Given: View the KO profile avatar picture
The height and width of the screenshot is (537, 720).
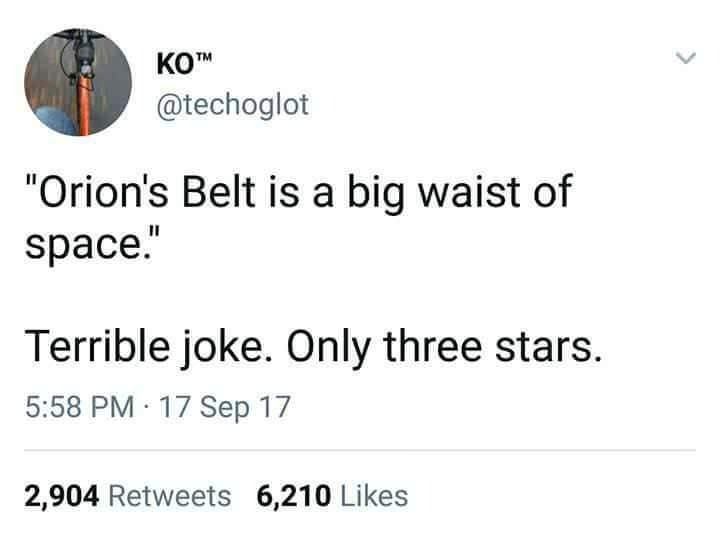Looking at the screenshot, I should pyautogui.click(x=78, y=83).
